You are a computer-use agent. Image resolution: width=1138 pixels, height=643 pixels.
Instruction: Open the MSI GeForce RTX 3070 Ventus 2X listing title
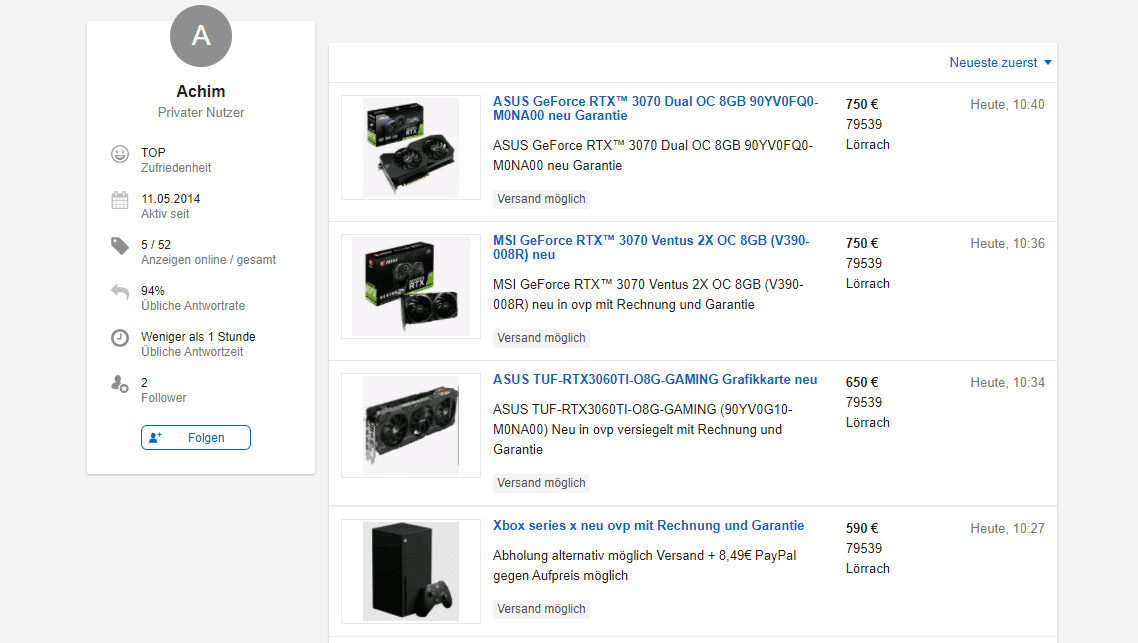tap(651, 247)
